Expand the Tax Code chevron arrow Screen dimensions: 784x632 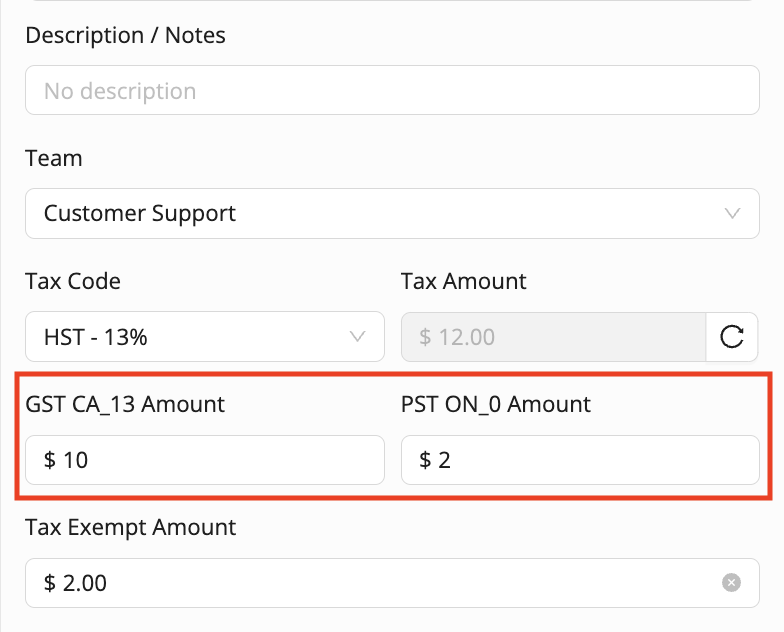(358, 337)
